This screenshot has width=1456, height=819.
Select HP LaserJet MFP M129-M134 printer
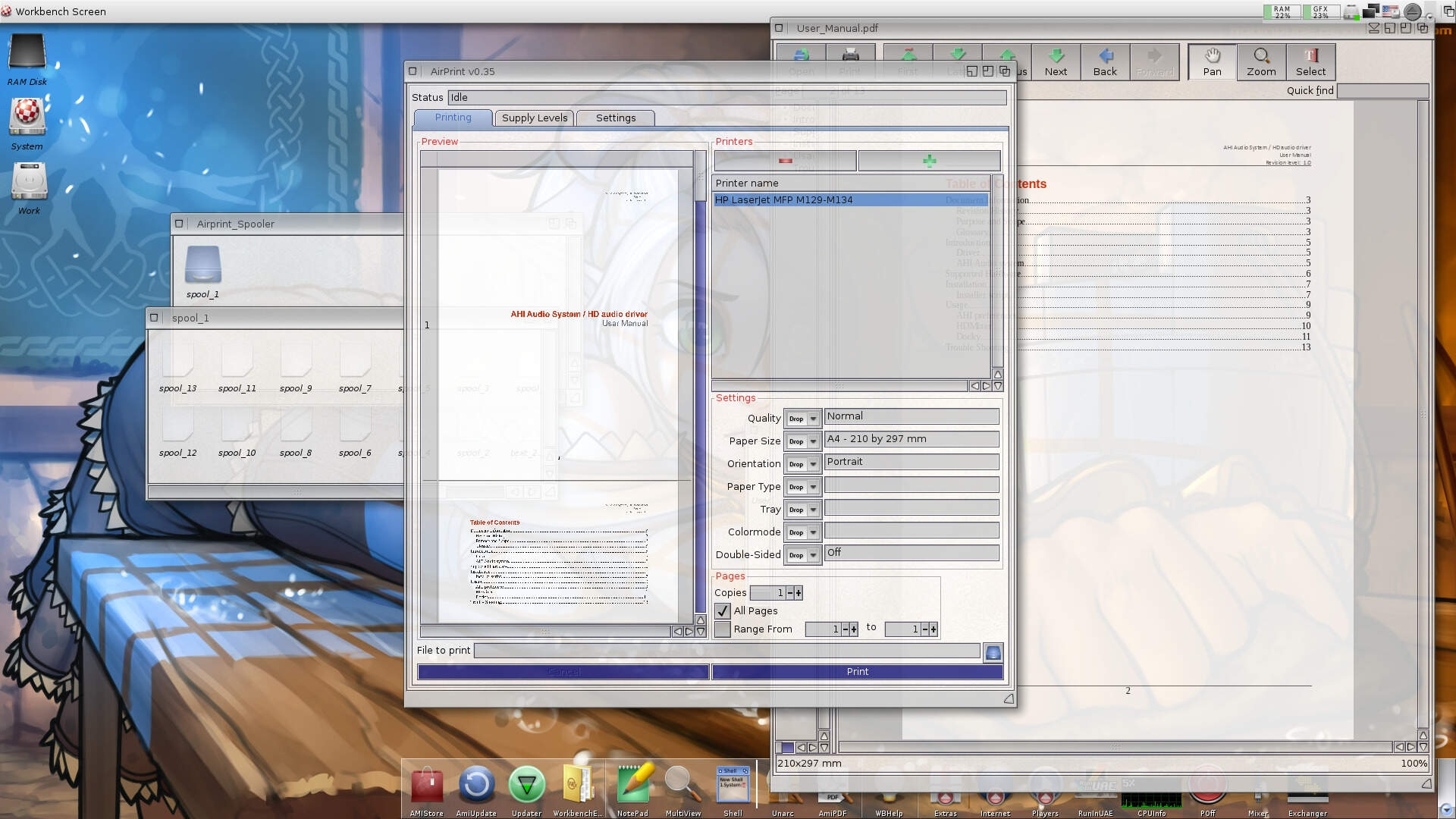tap(850, 200)
